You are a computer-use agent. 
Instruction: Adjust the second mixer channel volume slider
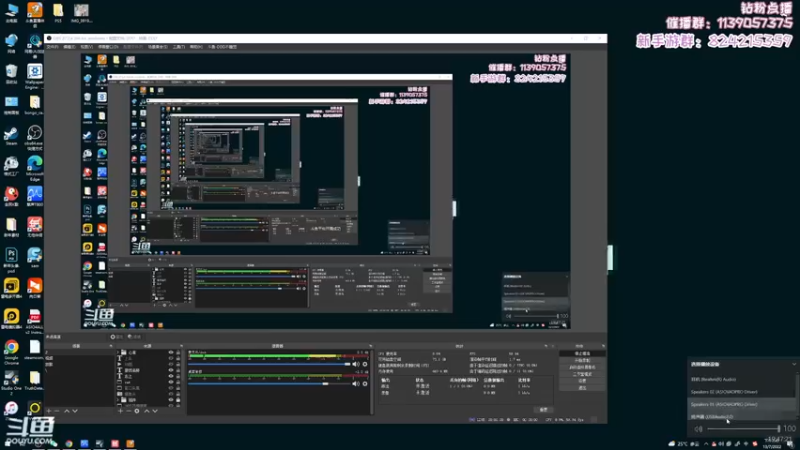pos(269,384)
